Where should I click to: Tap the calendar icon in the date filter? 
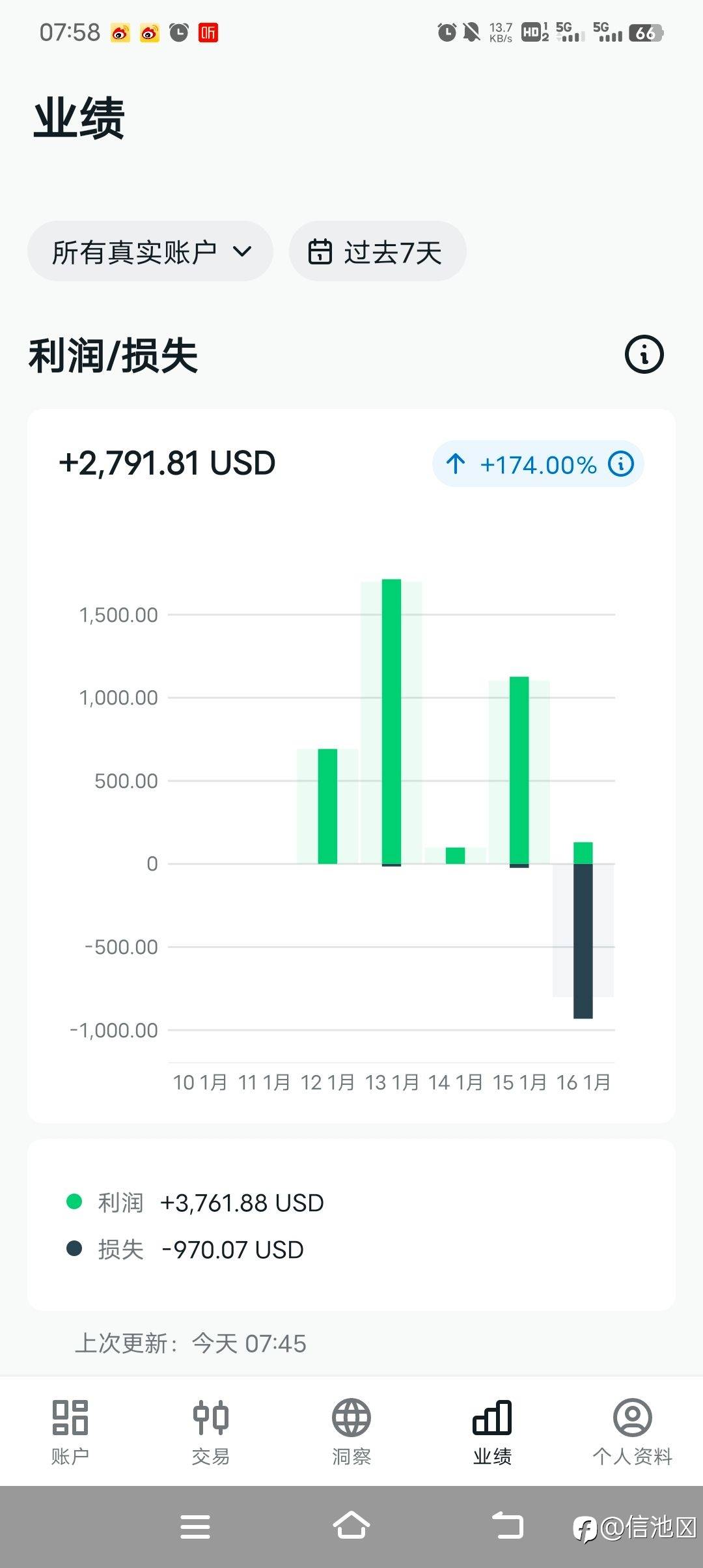tap(320, 252)
